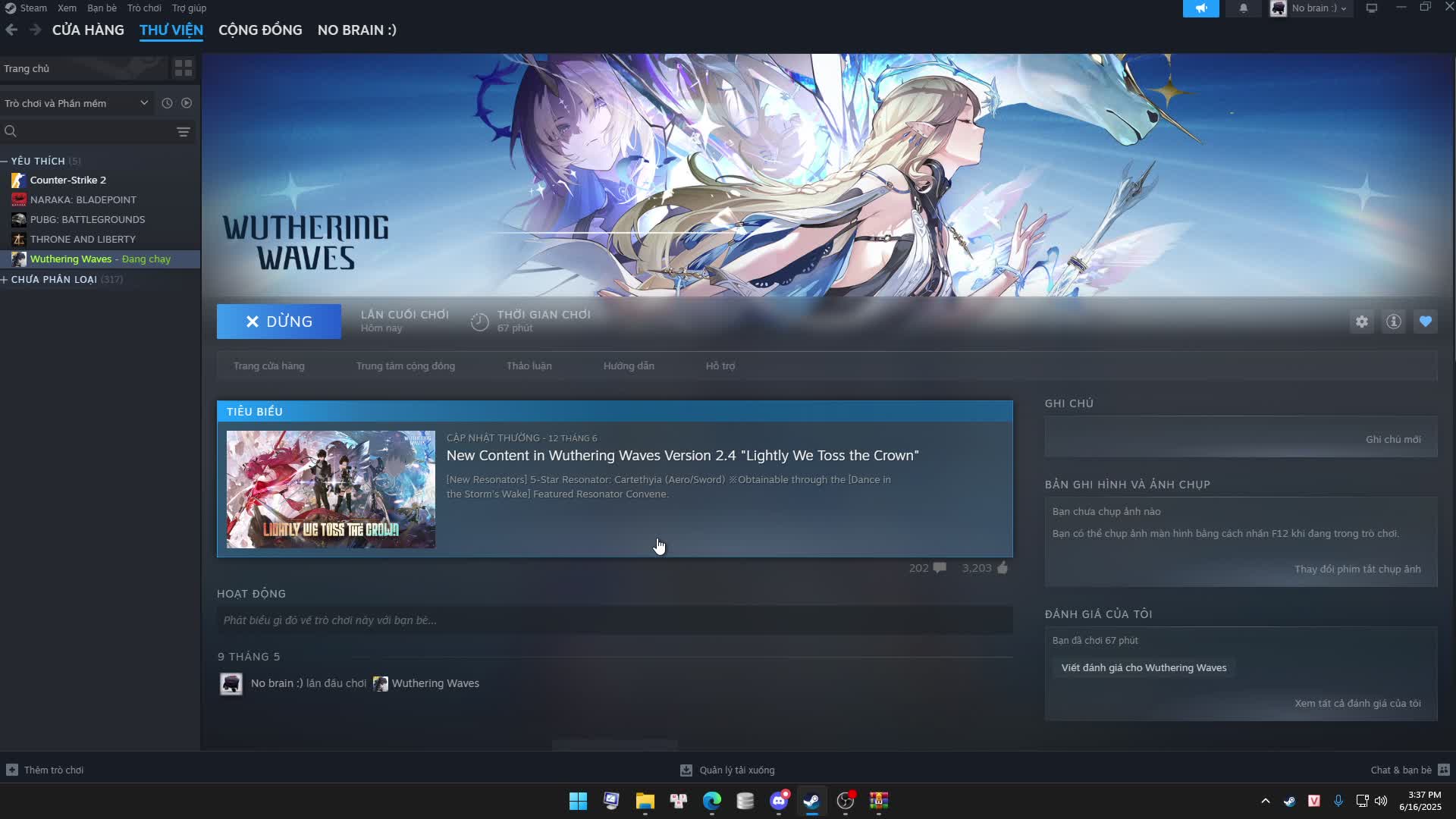Switch to the CỬA HÀNG tab

(87, 30)
